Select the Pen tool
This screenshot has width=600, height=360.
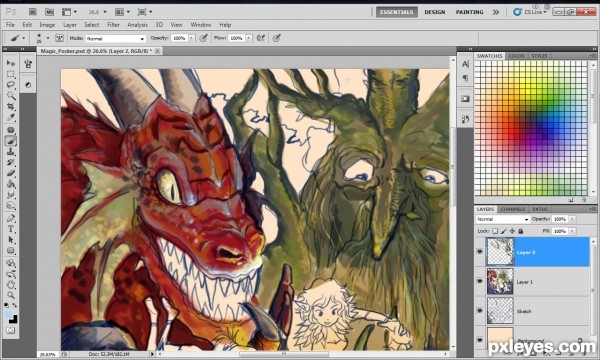11,218
